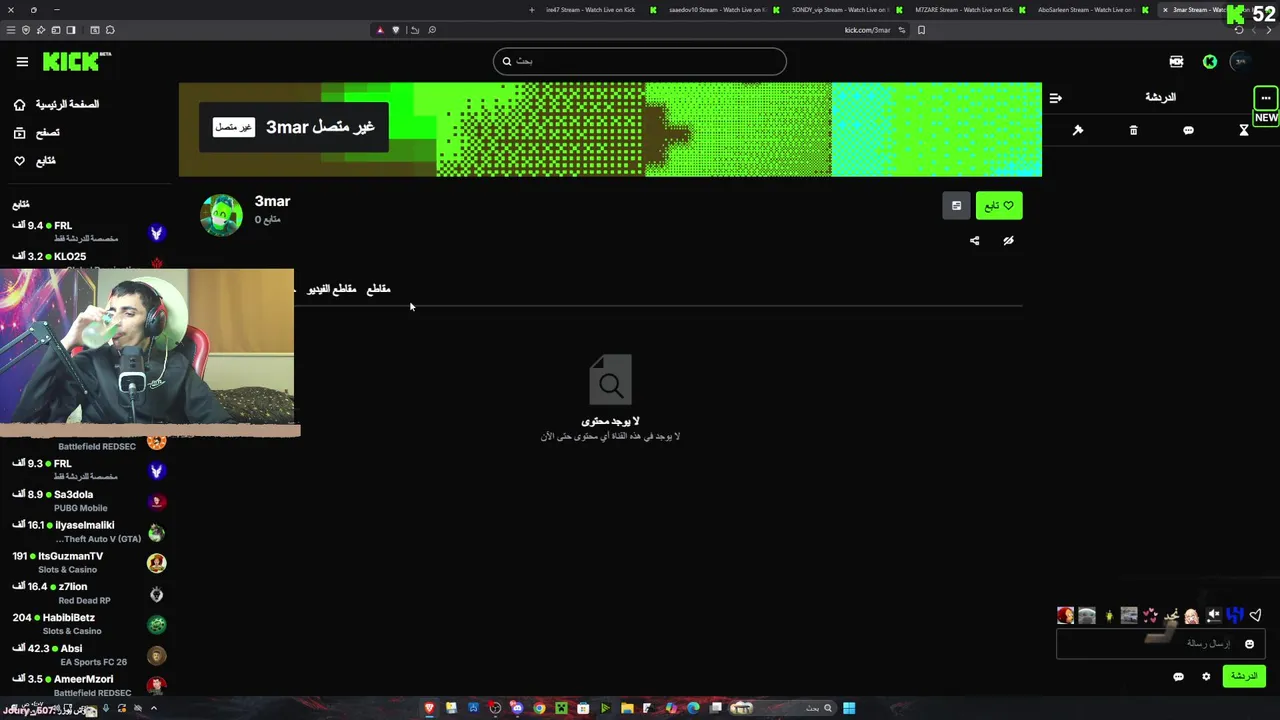
Task: Open the Kick hamburger menu
Action: [22, 61]
